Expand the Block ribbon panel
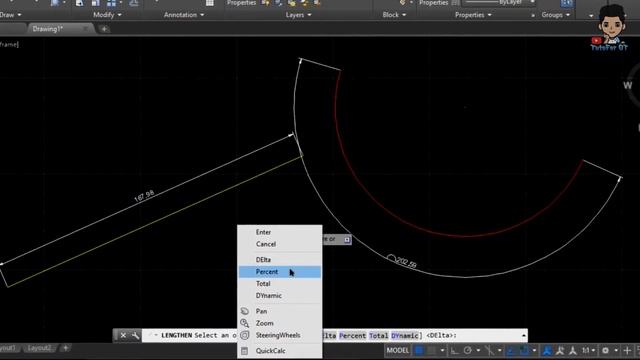Viewport: 640px width, 360px height. coord(394,15)
